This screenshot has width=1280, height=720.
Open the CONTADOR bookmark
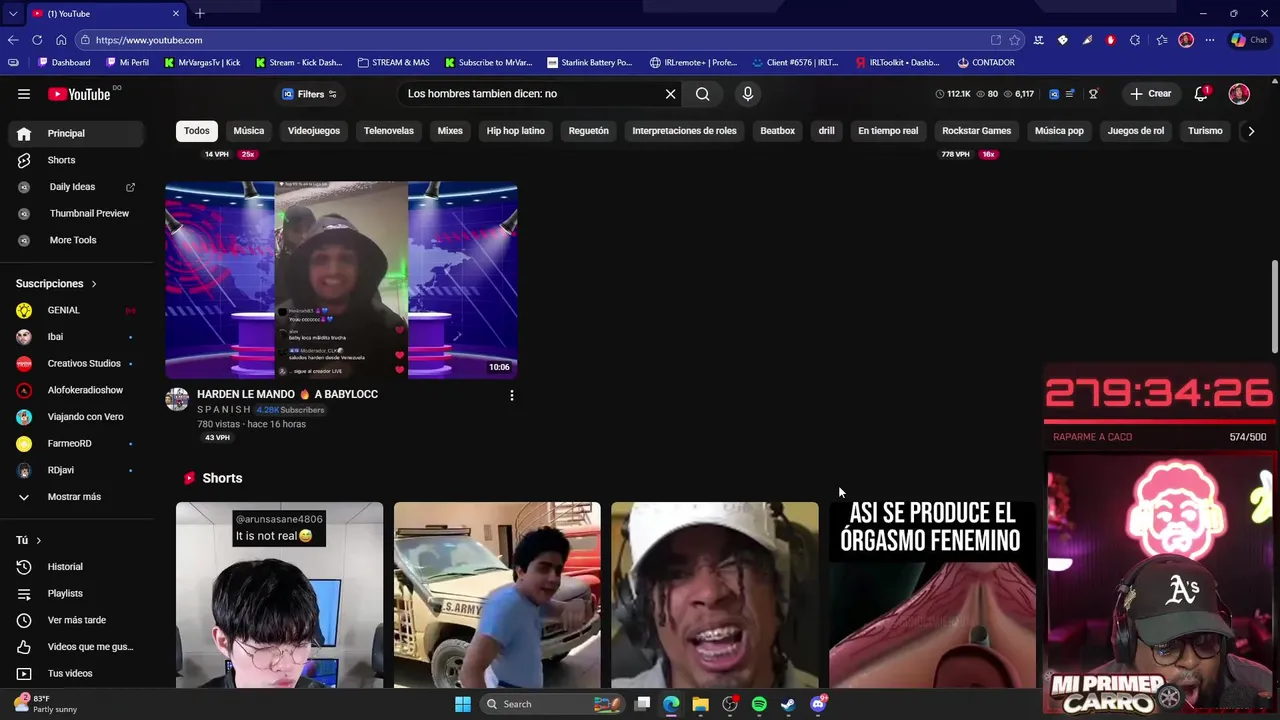(x=985, y=62)
